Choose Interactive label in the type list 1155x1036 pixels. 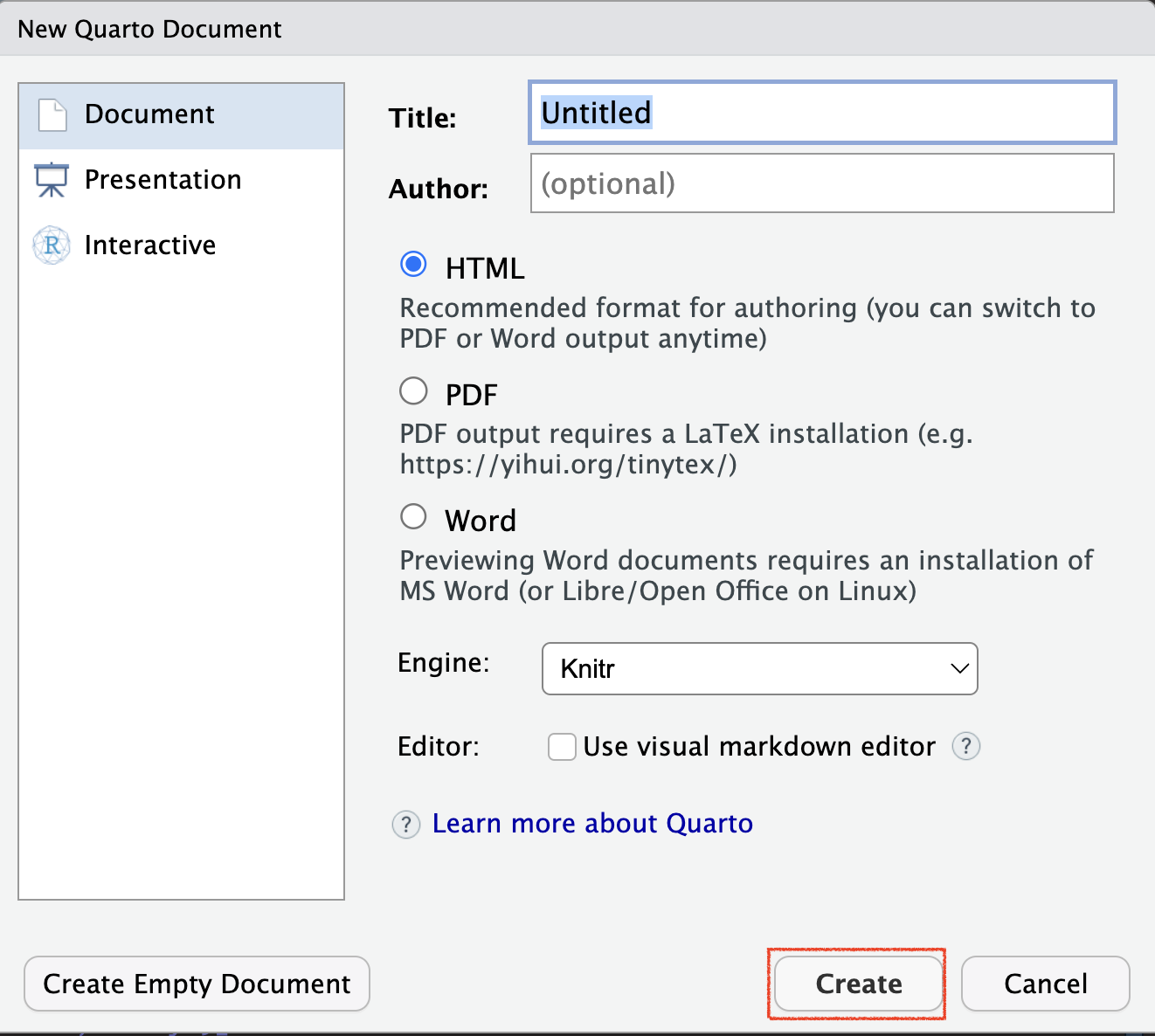pyautogui.click(x=150, y=245)
